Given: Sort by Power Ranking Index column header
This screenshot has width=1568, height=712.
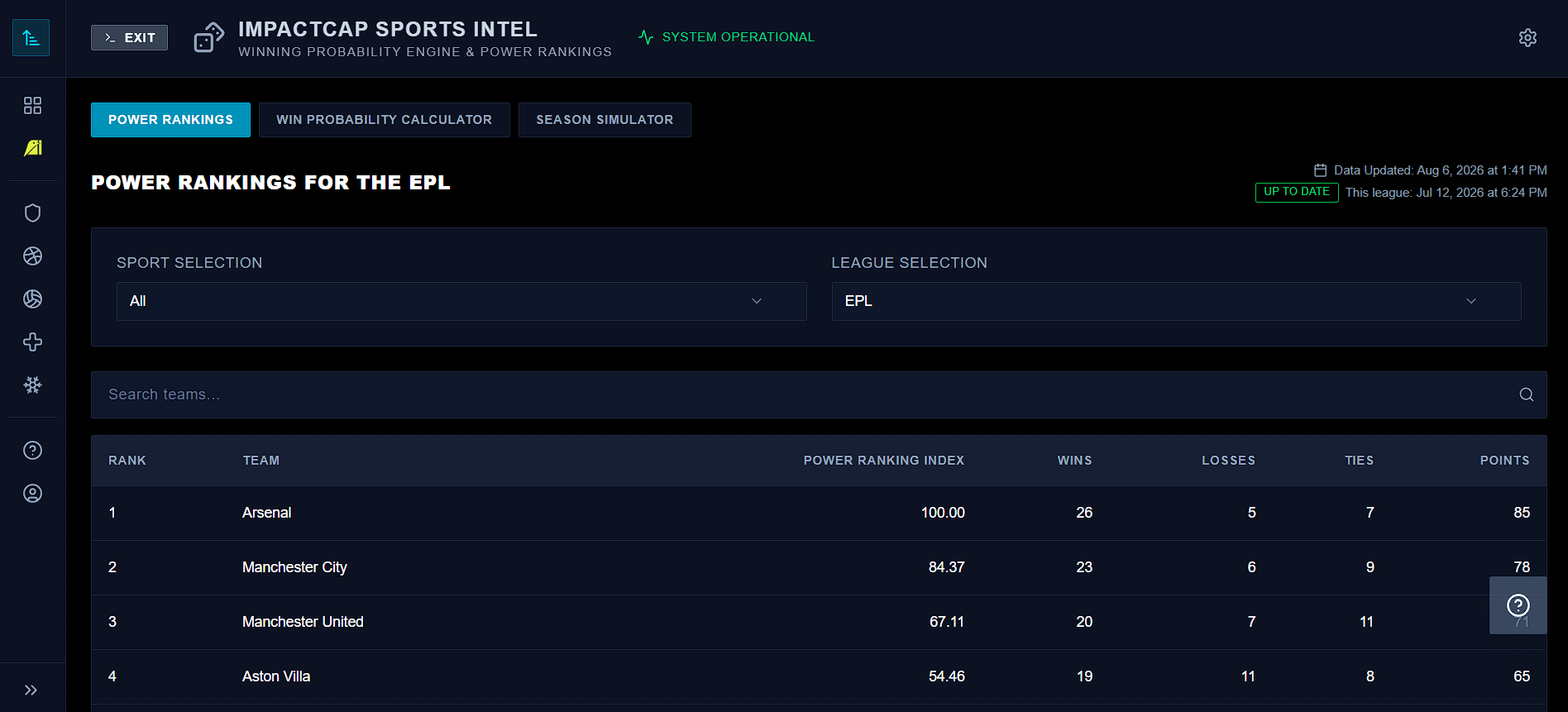Looking at the screenshot, I should pos(883,461).
